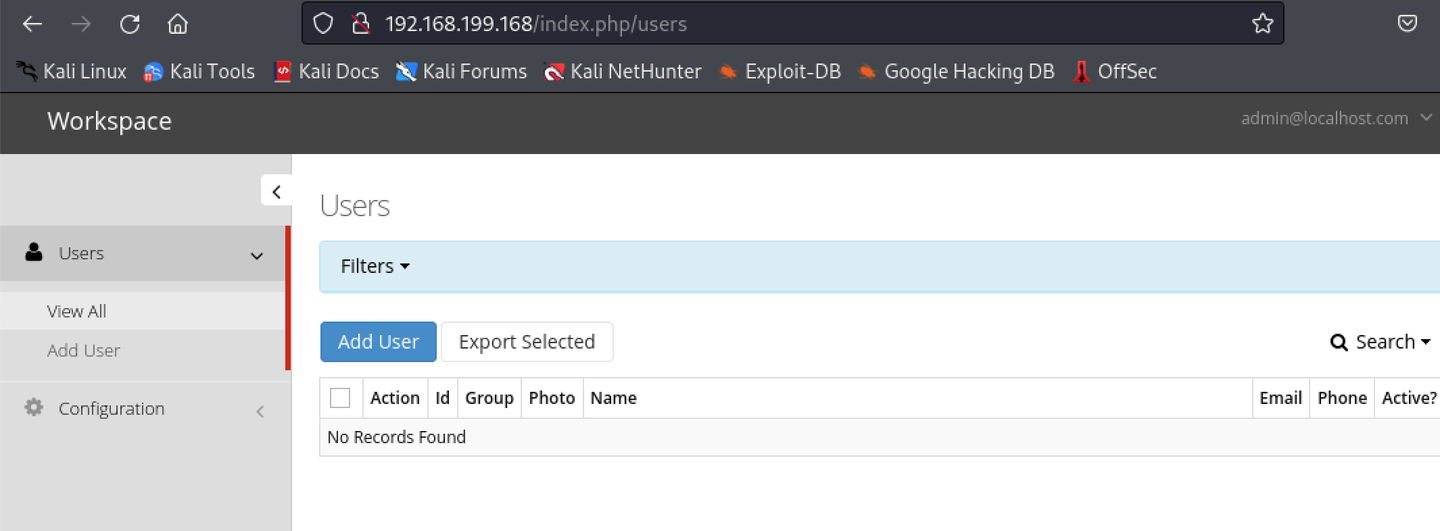Screen dimensions: 1440x531
Task: Open the admin@localhost.com account menu
Action: 1336,119
